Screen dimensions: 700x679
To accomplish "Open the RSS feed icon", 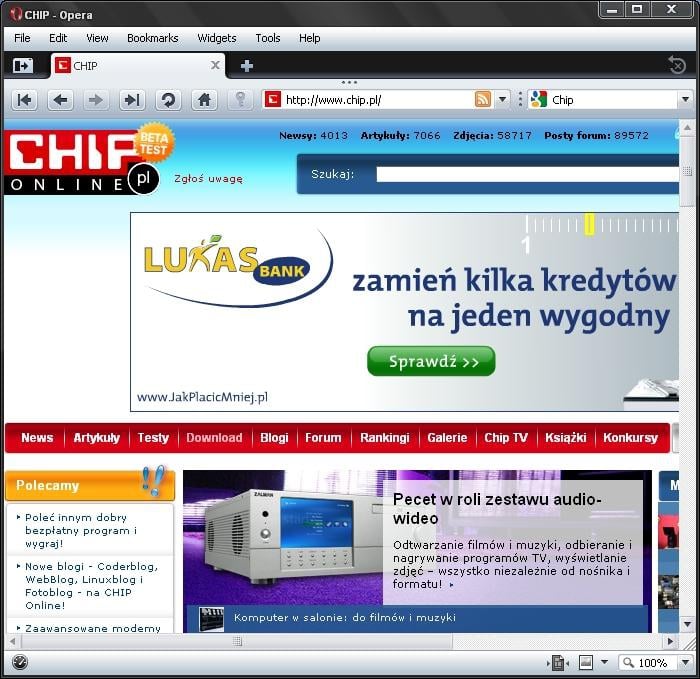I will tap(483, 99).
